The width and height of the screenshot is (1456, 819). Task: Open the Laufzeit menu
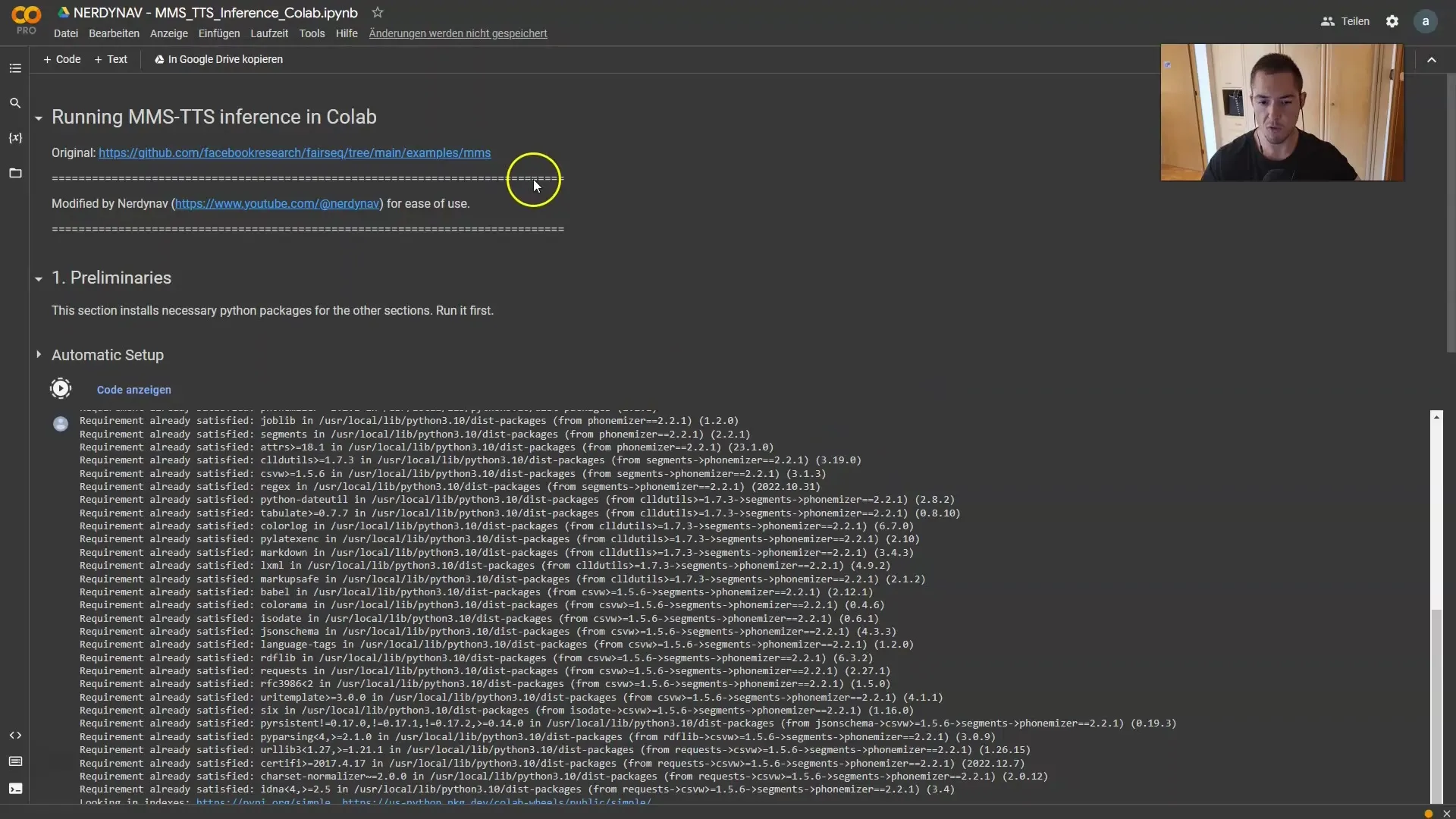pos(269,33)
